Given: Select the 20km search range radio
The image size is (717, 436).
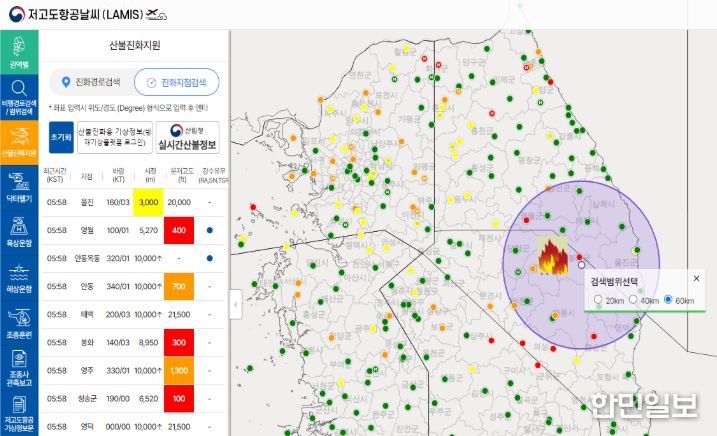Looking at the screenshot, I should 598,300.
